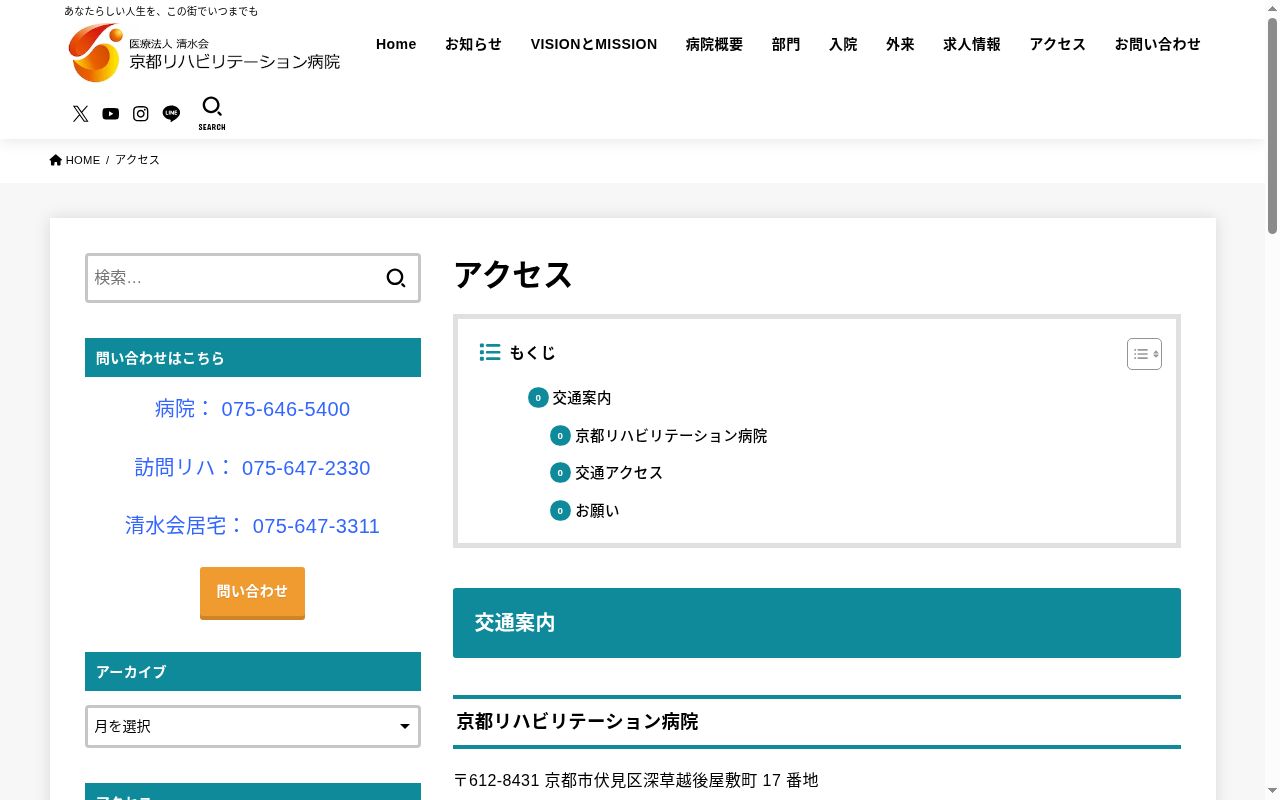Image resolution: width=1280 pixels, height=800 pixels.
Task: Click the アクセス breadcrumb text
Action: pos(137,160)
